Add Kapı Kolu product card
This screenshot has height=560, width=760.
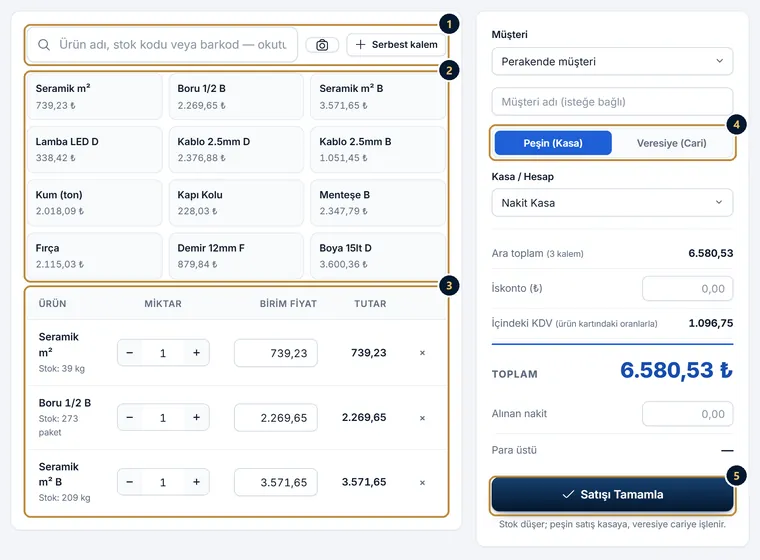click(x=236, y=203)
